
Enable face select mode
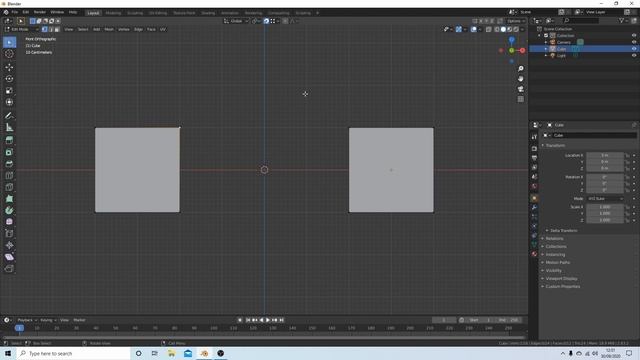[x=57, y=29]
